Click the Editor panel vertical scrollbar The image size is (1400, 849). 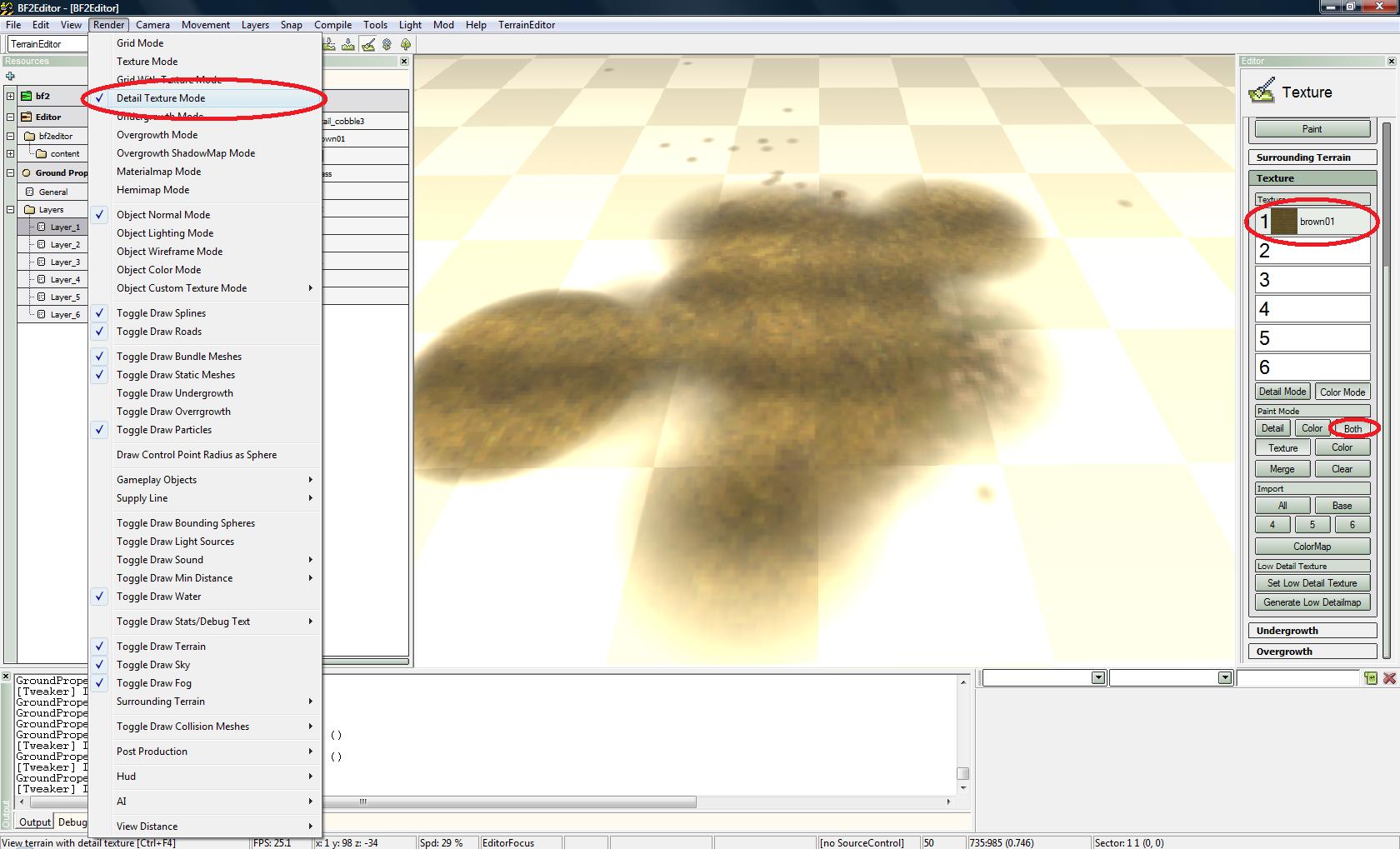[x=1387, y=389]
